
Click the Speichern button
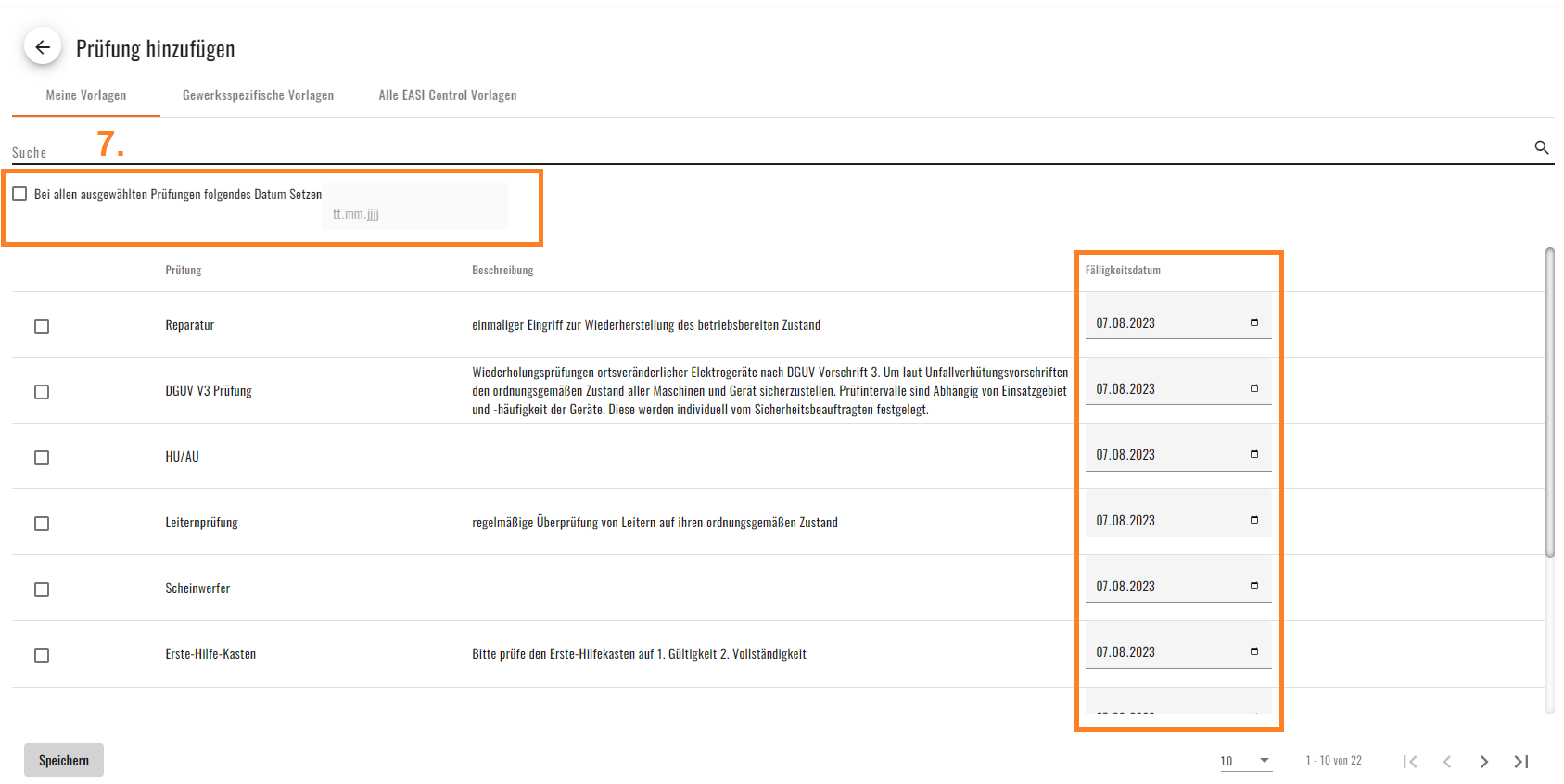pyautogui.click(x=64, y=760)
